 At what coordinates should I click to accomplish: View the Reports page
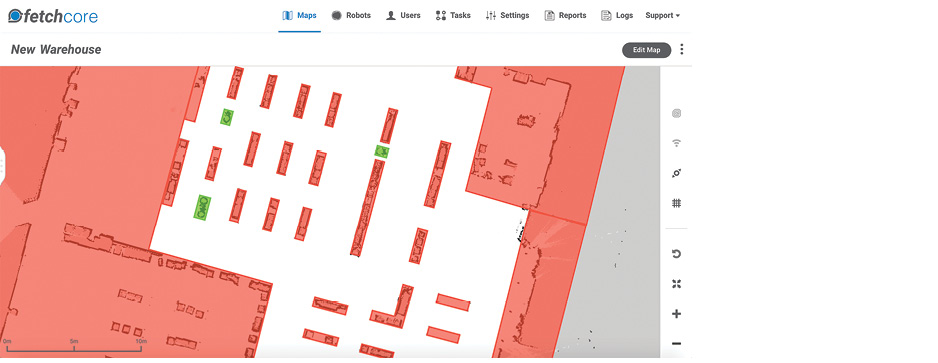coord(565,16)
